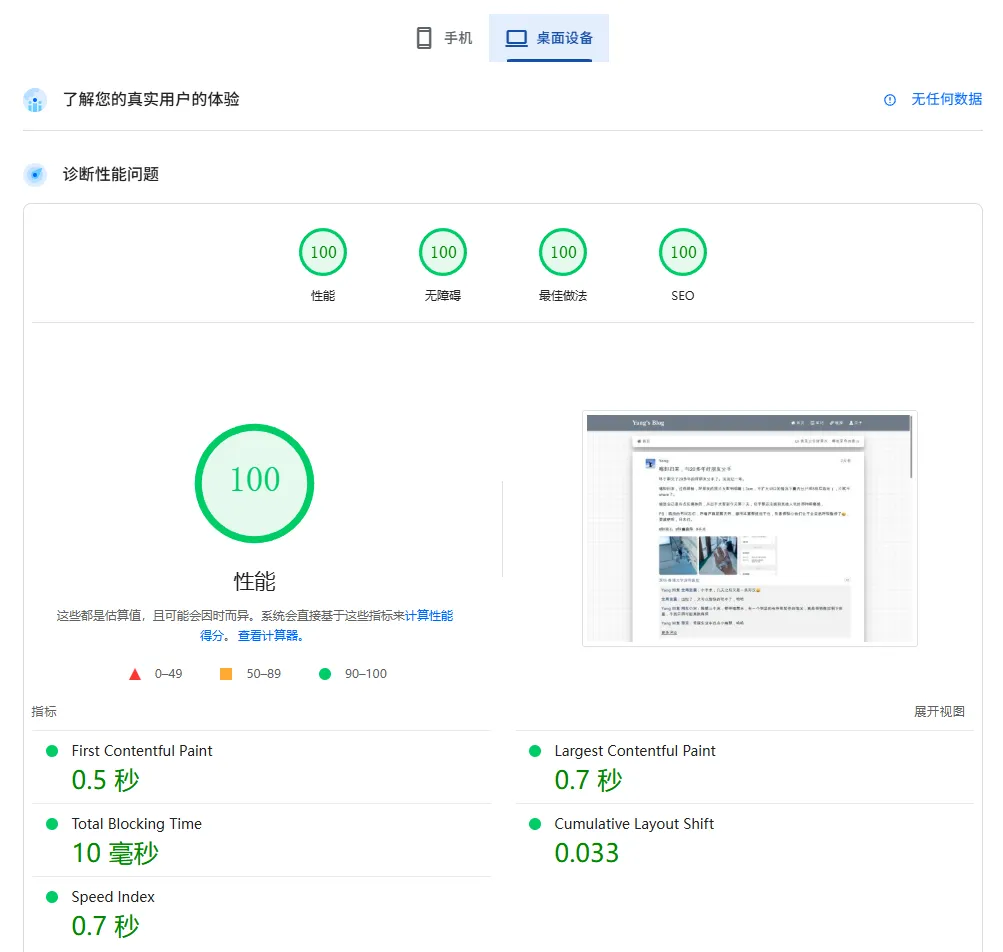Screen dimensions: 1003x952
Task: Jump to 性能 score gauge 100
Action: click(x=323, y=253)
